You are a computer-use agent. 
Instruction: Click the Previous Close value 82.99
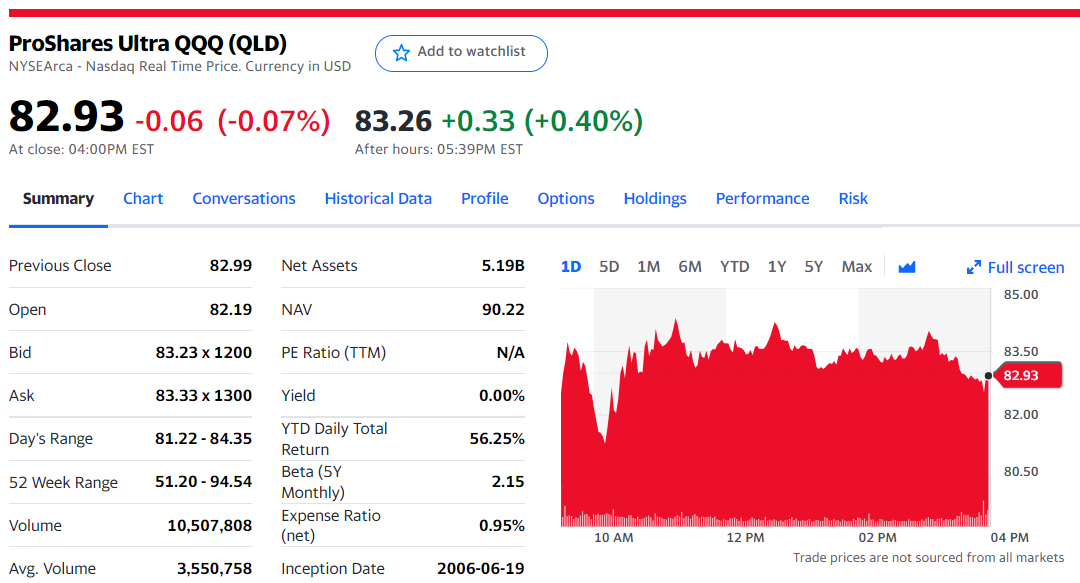(231, 265)
